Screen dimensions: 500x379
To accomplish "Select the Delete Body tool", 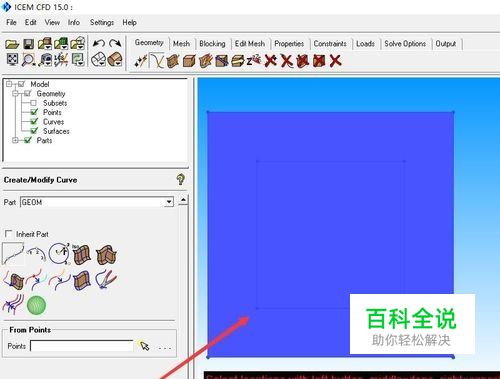I will tap(319, 61).
